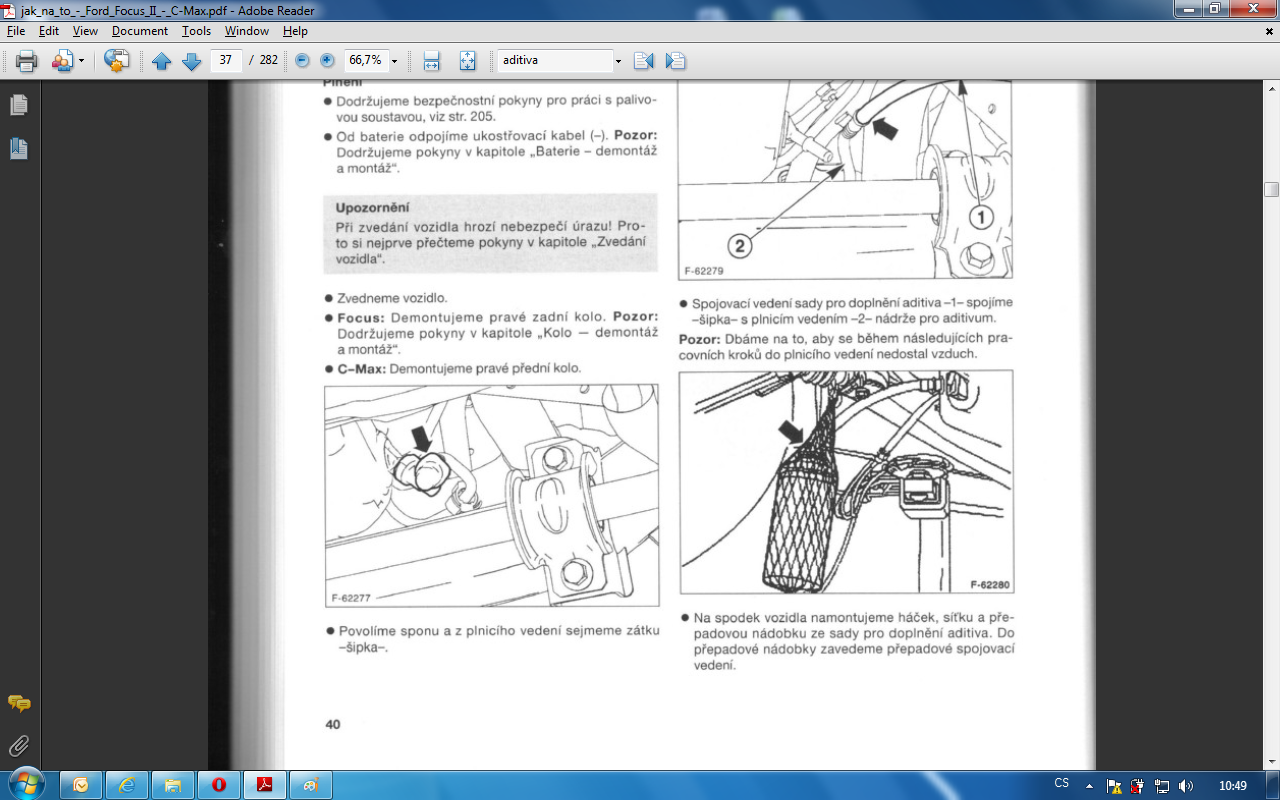The width and height of the screenshot is (1280, 800).
Task: Expand the collaborate button dropdown arrow
Action: [x=82, y=61]
